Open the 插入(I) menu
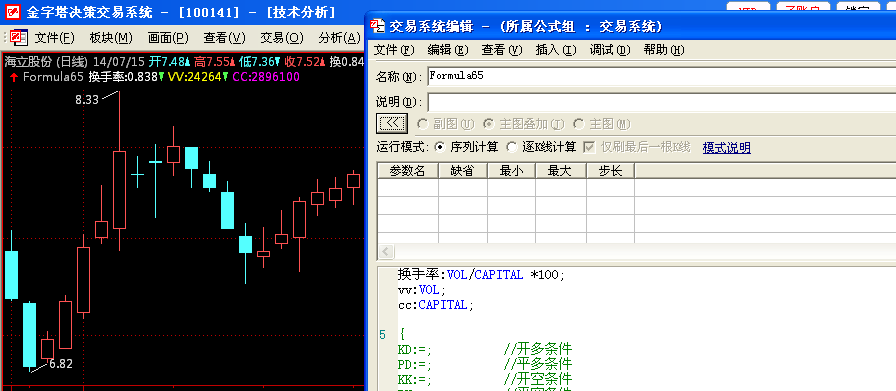Viewport: 896px width, 391px height. point(555,50)
